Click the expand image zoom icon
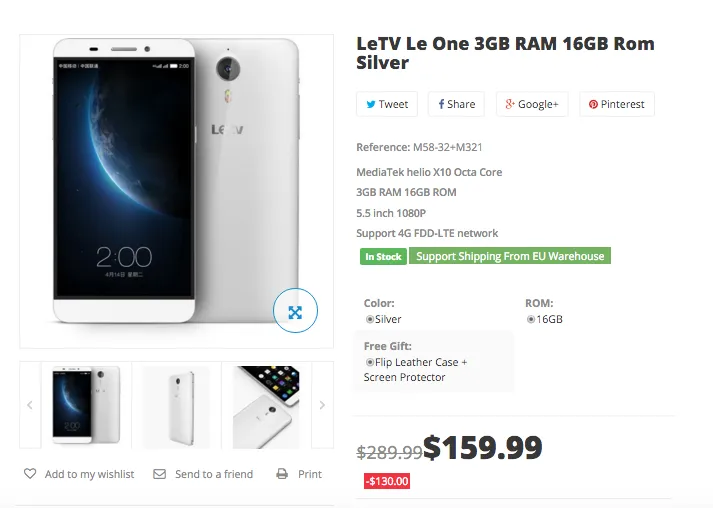The height and width of the screenshot is (508, 713). pyautogui.click(x=295, y=312)
